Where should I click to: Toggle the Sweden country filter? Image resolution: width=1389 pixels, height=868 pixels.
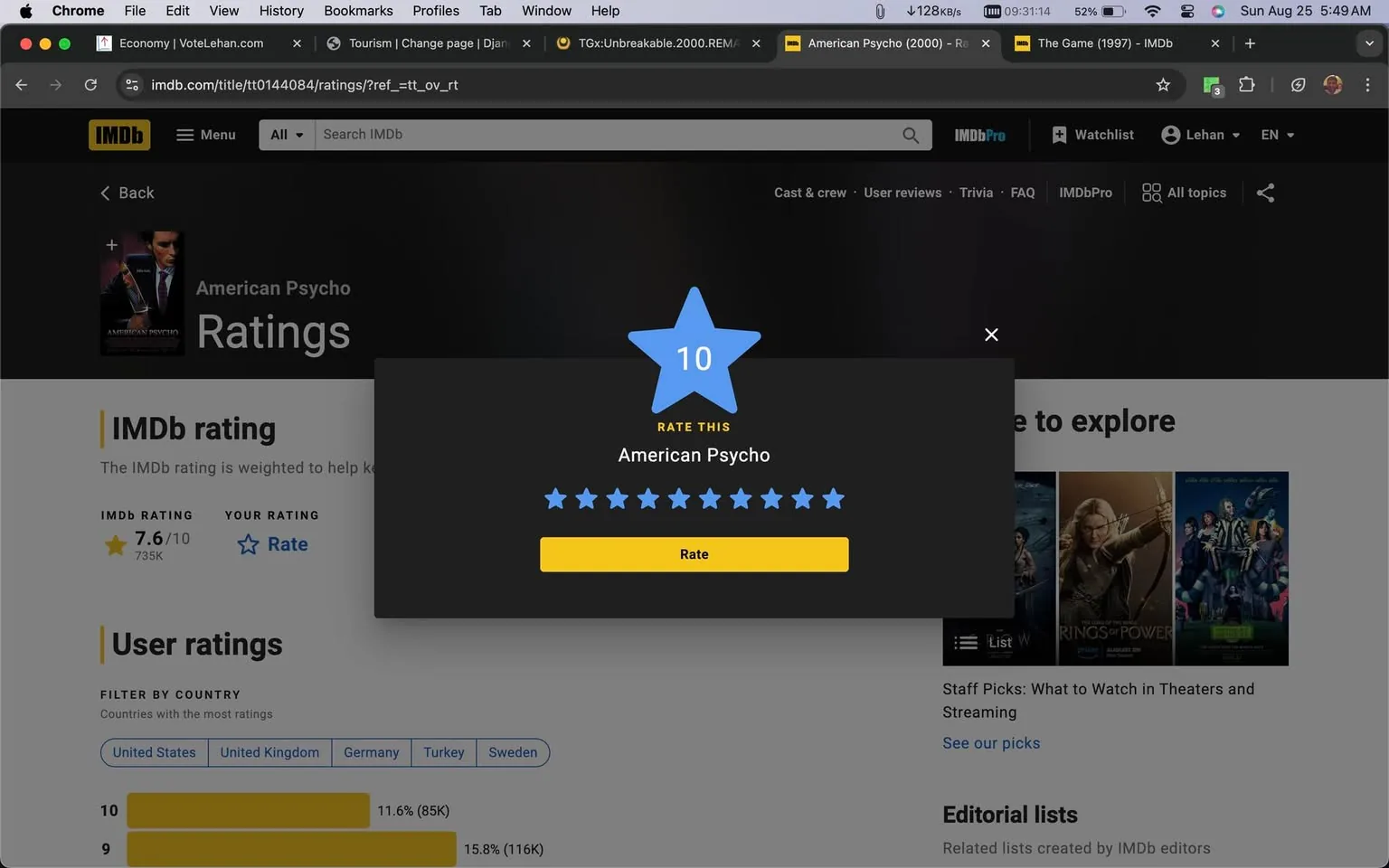tap(513, 752)
